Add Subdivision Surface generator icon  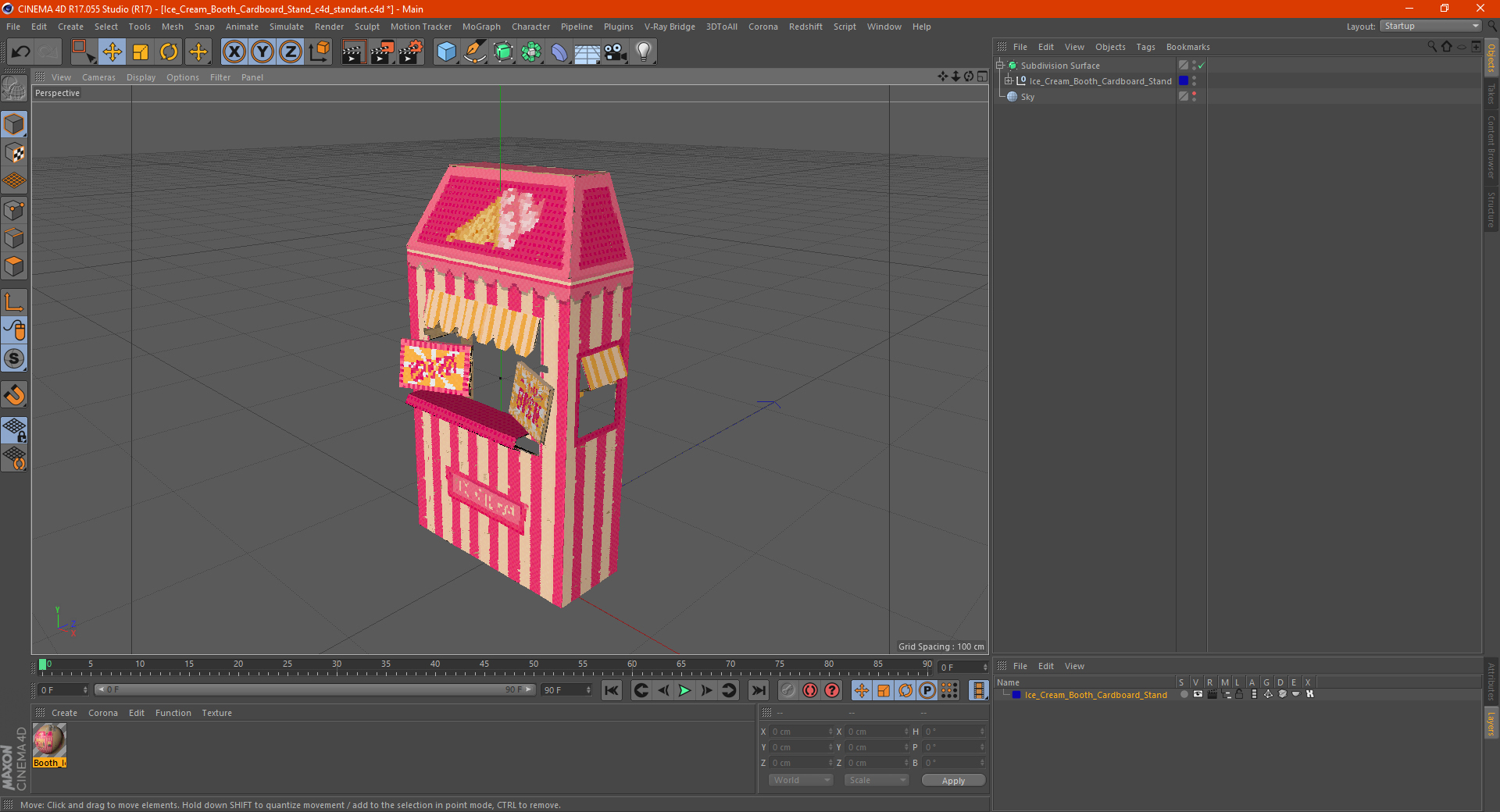[504, 52]
